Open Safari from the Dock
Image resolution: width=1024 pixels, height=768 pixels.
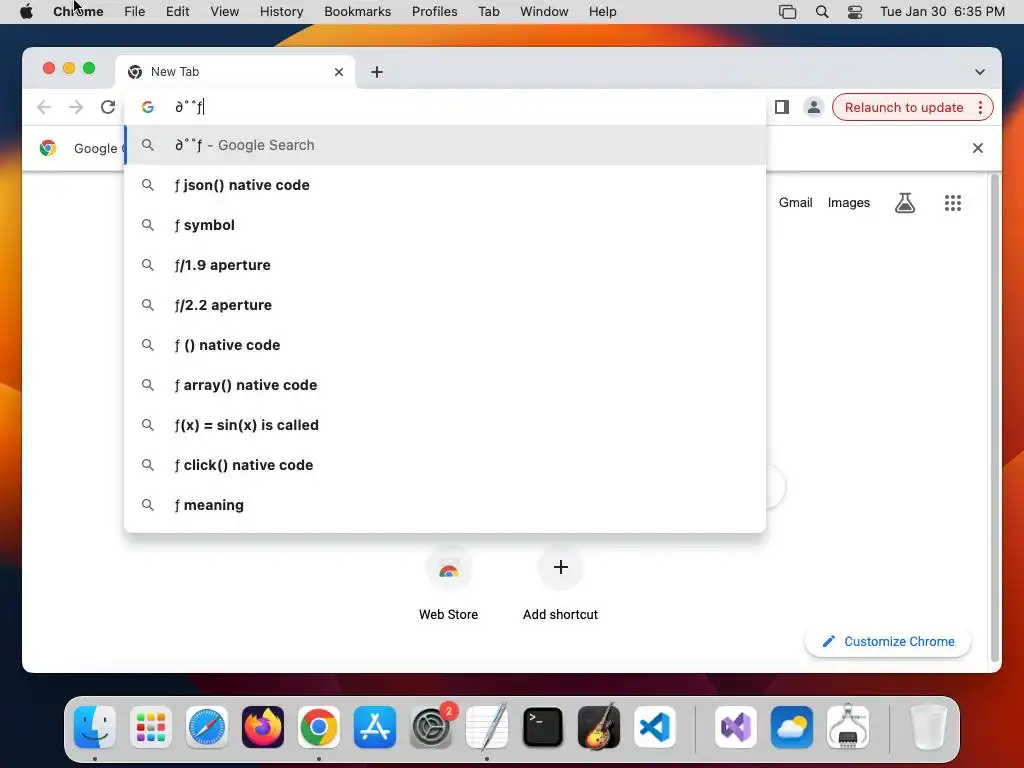[x=207, y=727]
